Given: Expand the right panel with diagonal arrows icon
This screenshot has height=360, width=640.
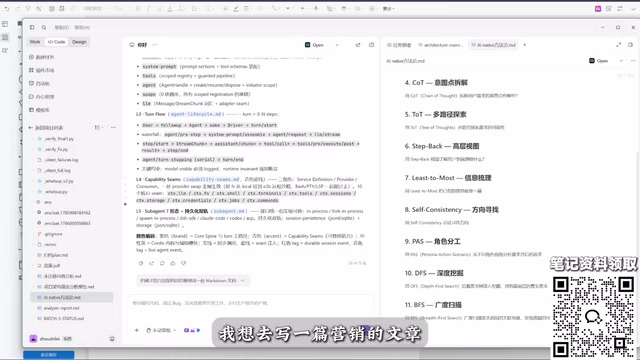Looking at the screenshot, I should point(618,45).
